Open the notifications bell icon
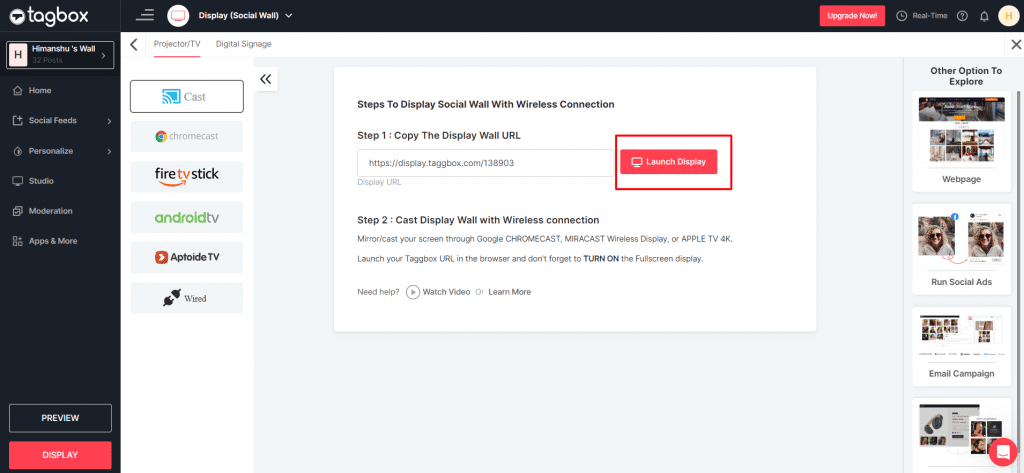The image size is (1024, 473). 984,16
